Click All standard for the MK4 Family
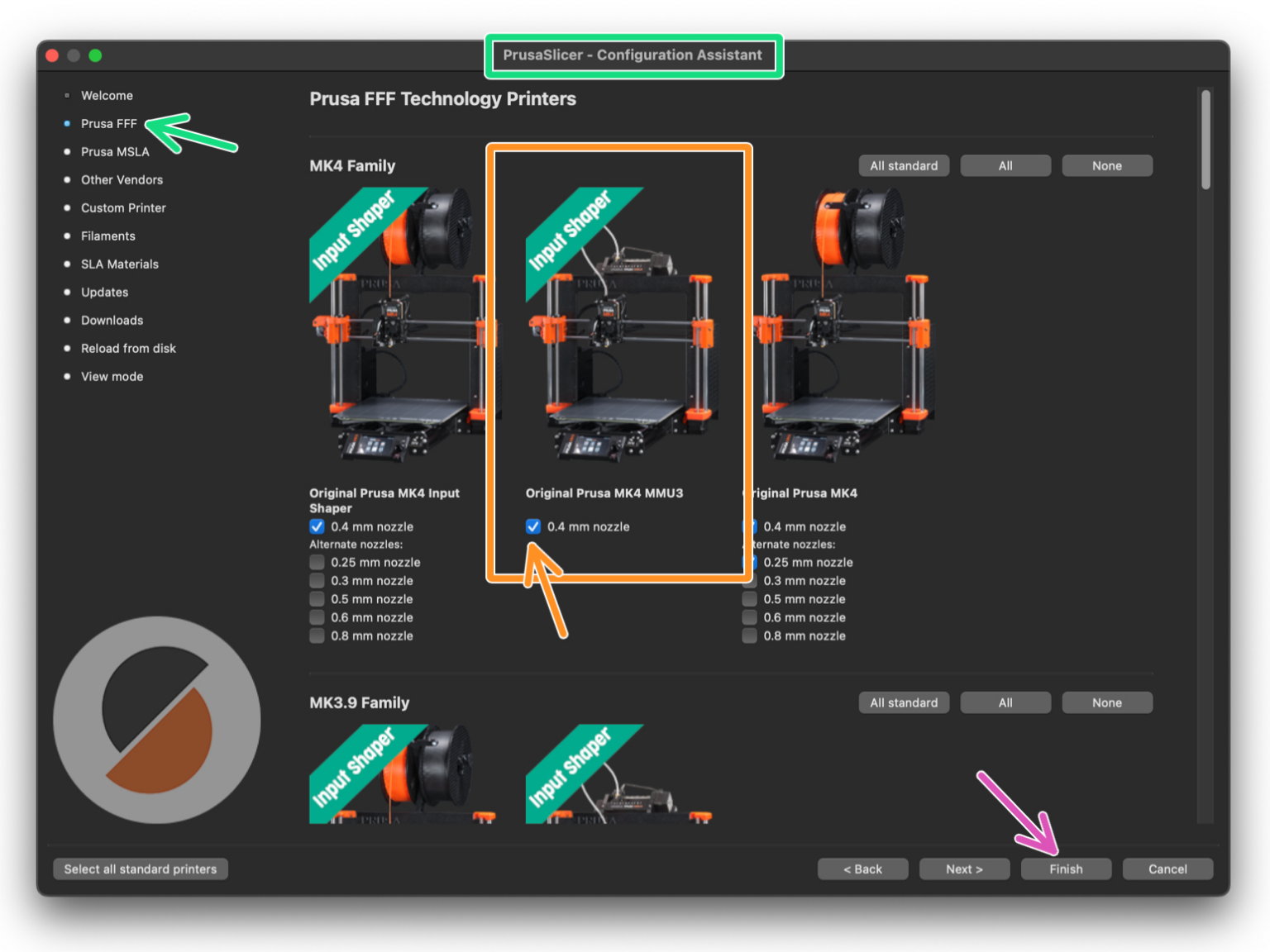The height and width of the screenshot is (952, 1270). [904, 165]
